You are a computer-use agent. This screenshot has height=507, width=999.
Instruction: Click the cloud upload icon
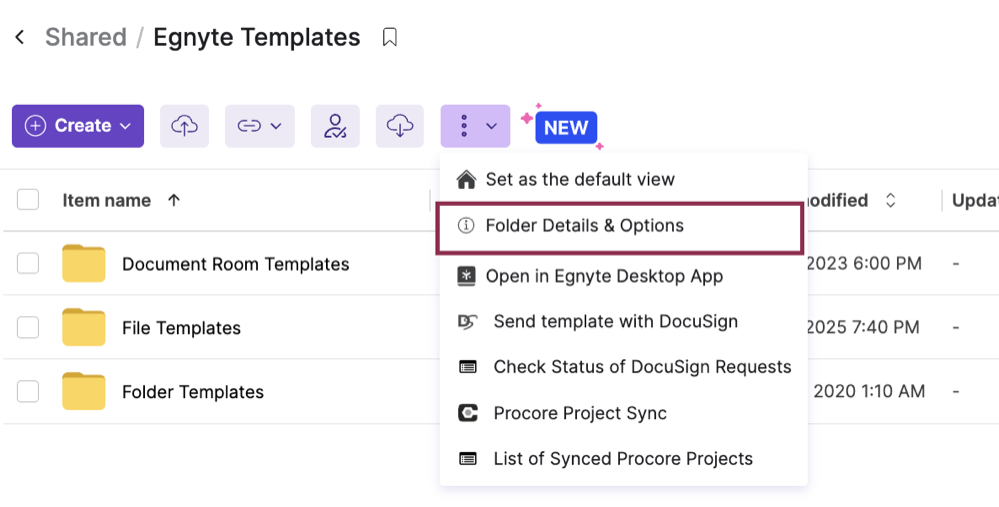(x=184, y=126)
